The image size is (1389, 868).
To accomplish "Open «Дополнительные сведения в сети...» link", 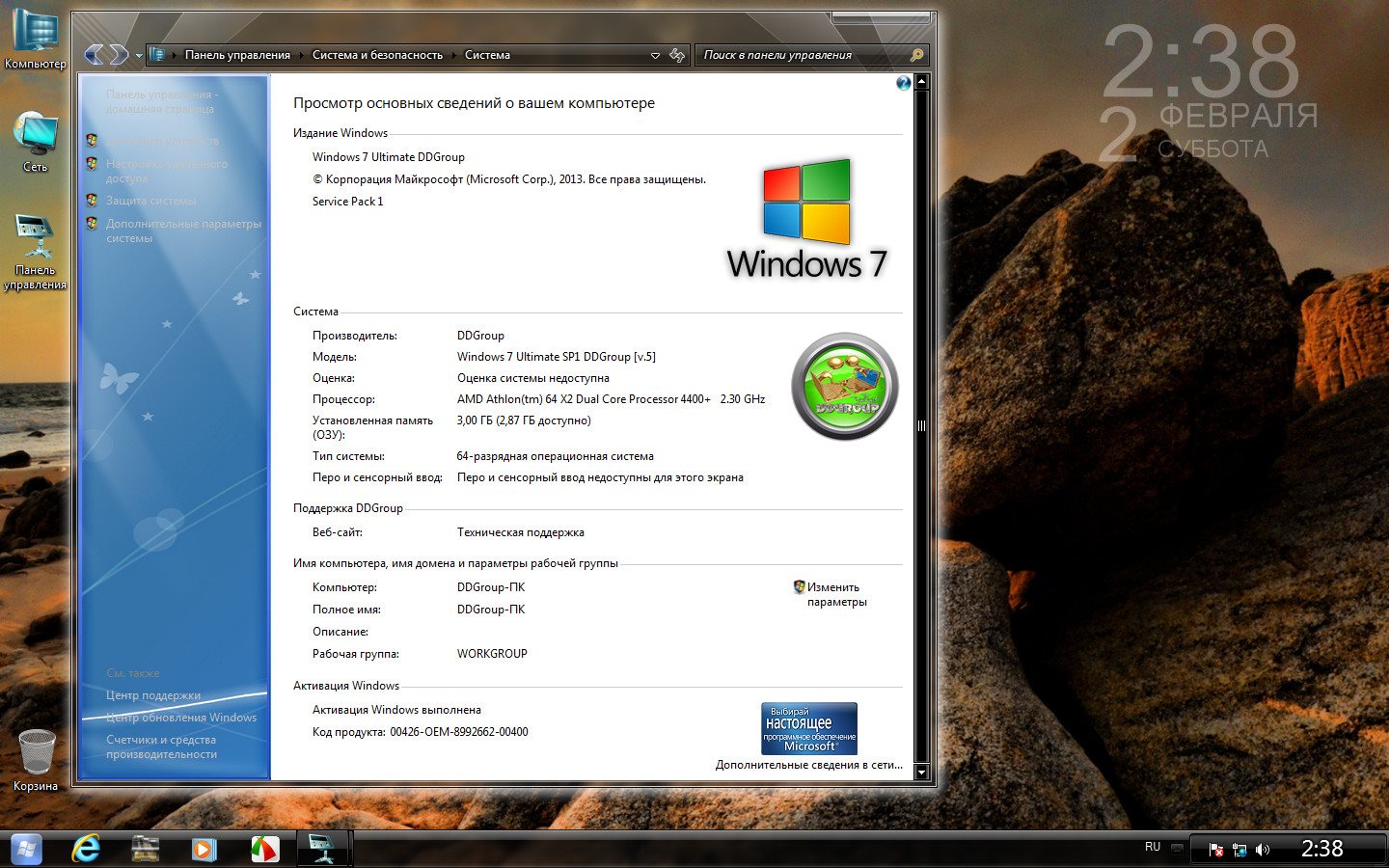I will [x=809, y=765].
